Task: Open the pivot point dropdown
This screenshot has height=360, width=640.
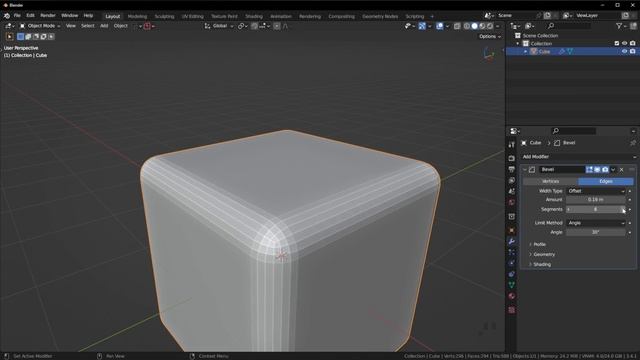Action: tap(243, 26)
